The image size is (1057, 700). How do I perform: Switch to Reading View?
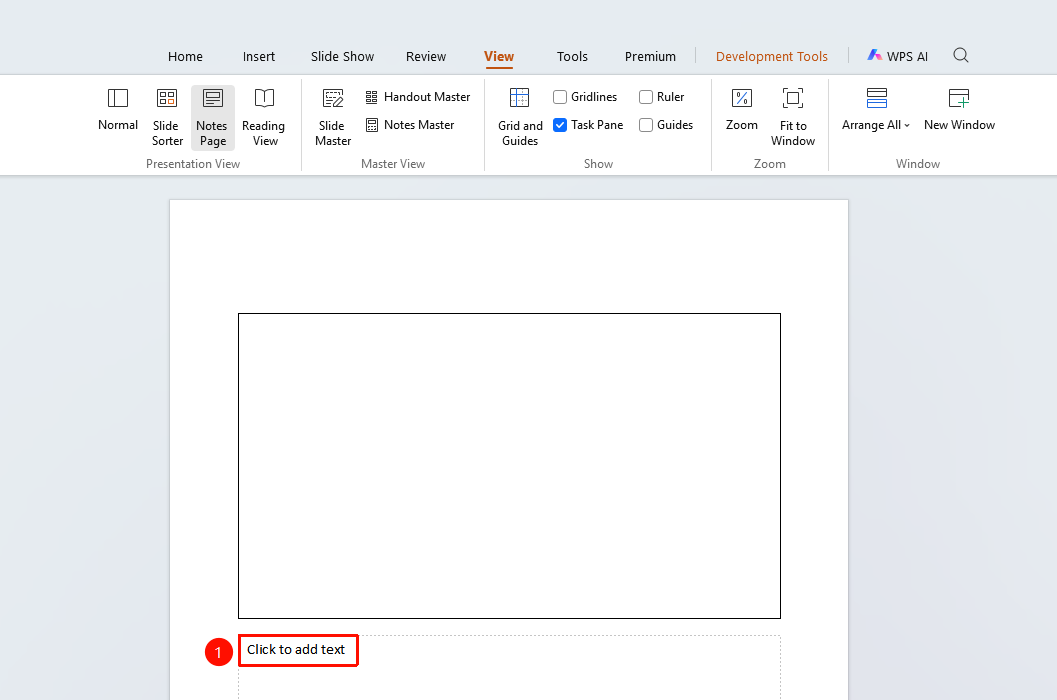click(264, 117)
